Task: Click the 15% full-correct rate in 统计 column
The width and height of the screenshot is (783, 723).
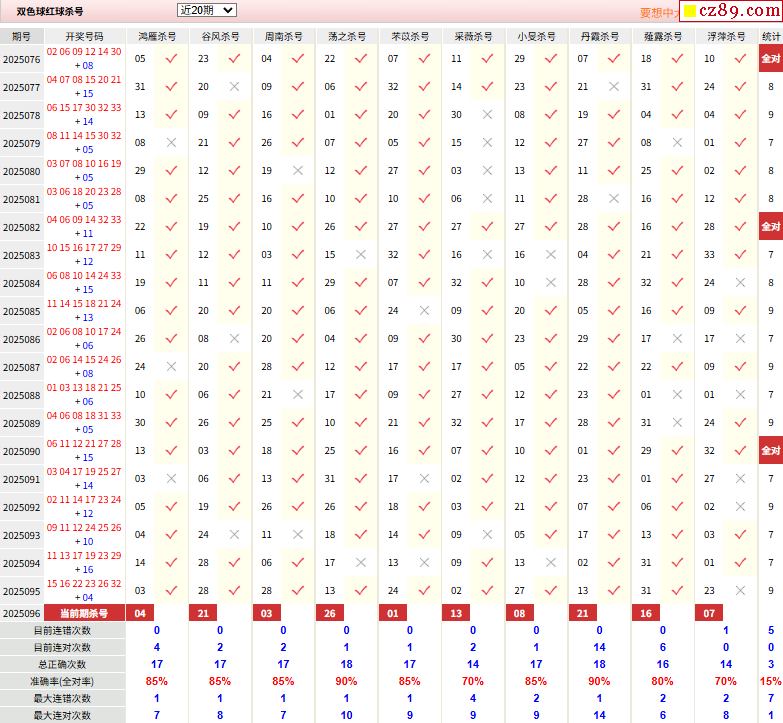Action: (x=771, y=681)
